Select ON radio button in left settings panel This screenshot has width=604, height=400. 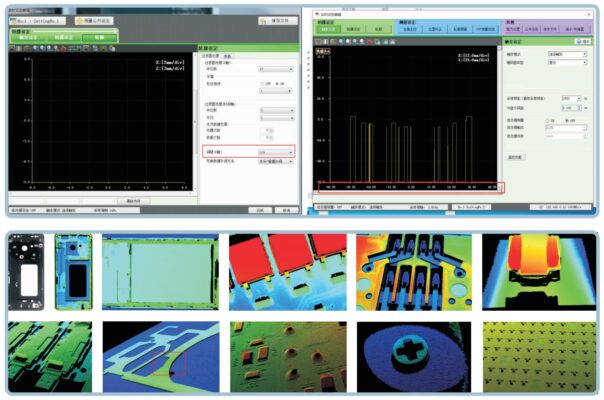277,84
